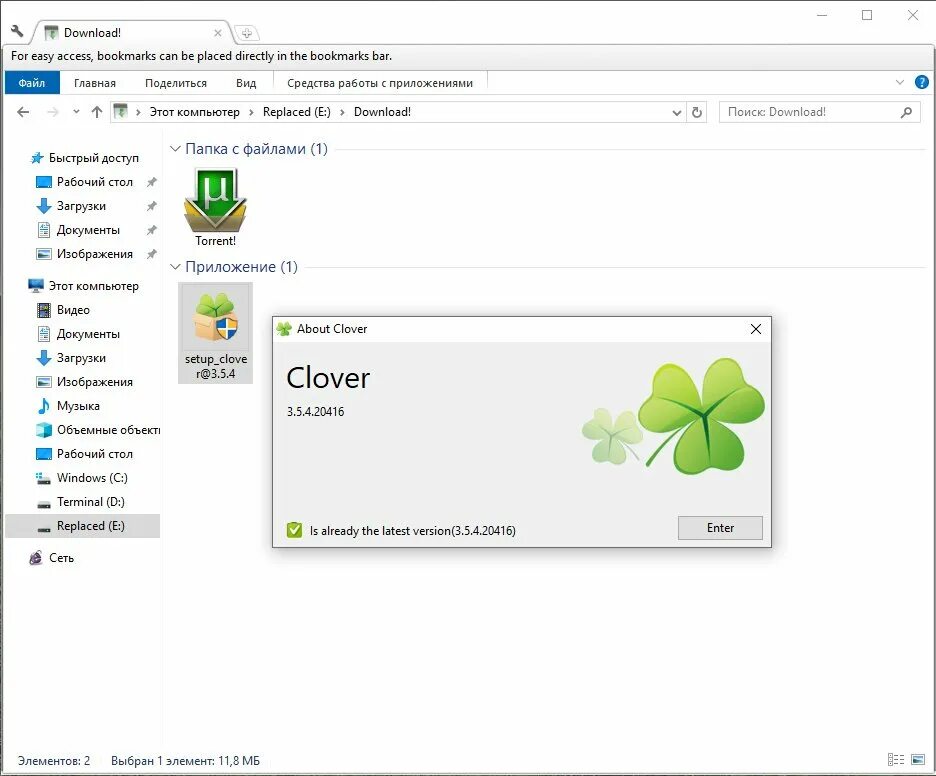Open the Вид ribbon tab
This screenshot has height=776, width=936.
246,83
